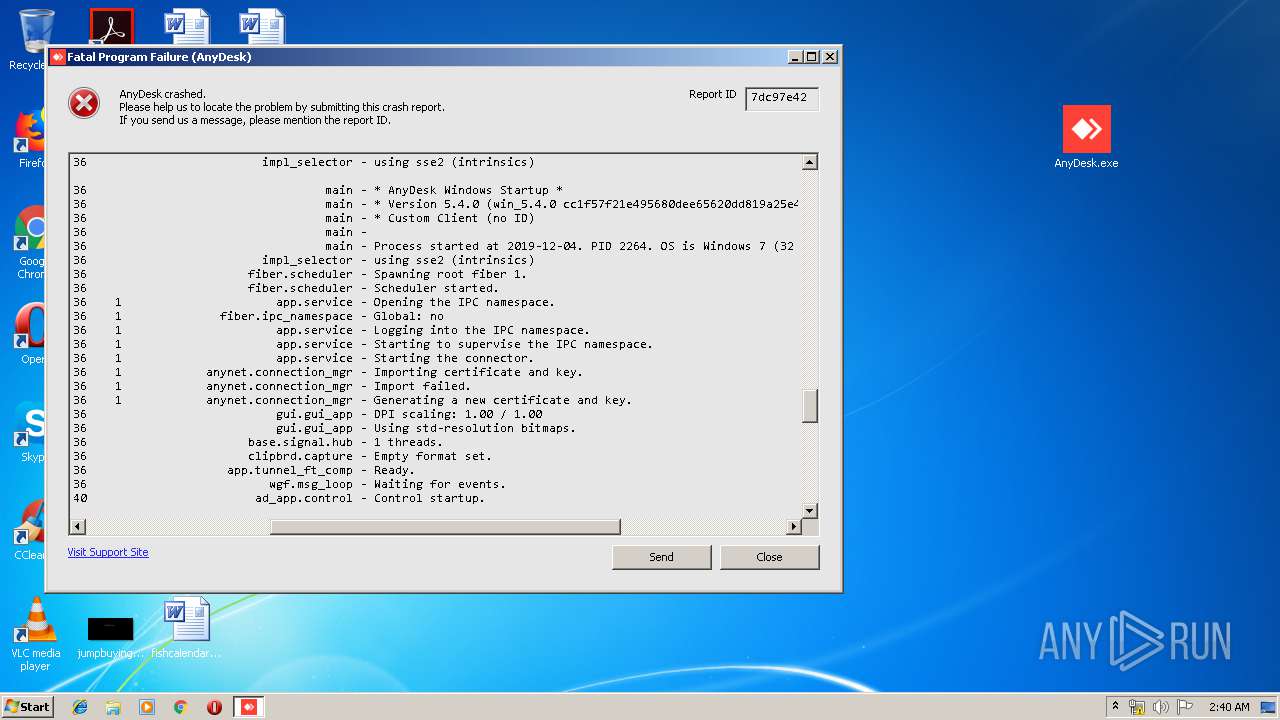Click the 2:40 AM taskbar clock
The image size is (1280, 720).
coord(1229,707)
